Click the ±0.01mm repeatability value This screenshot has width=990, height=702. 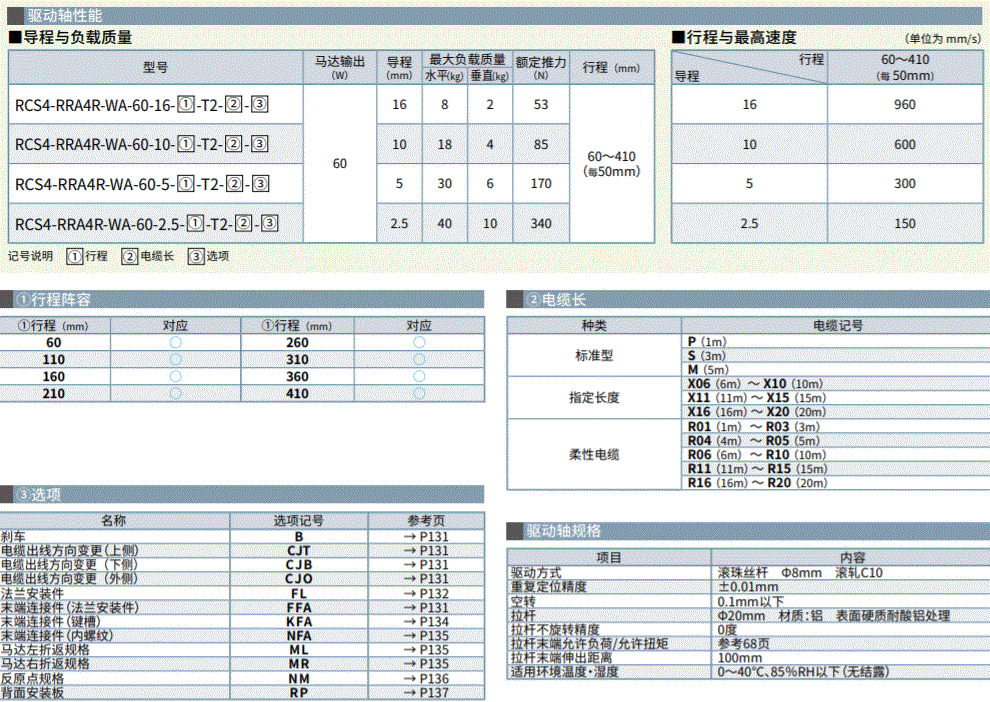(748, 586)
